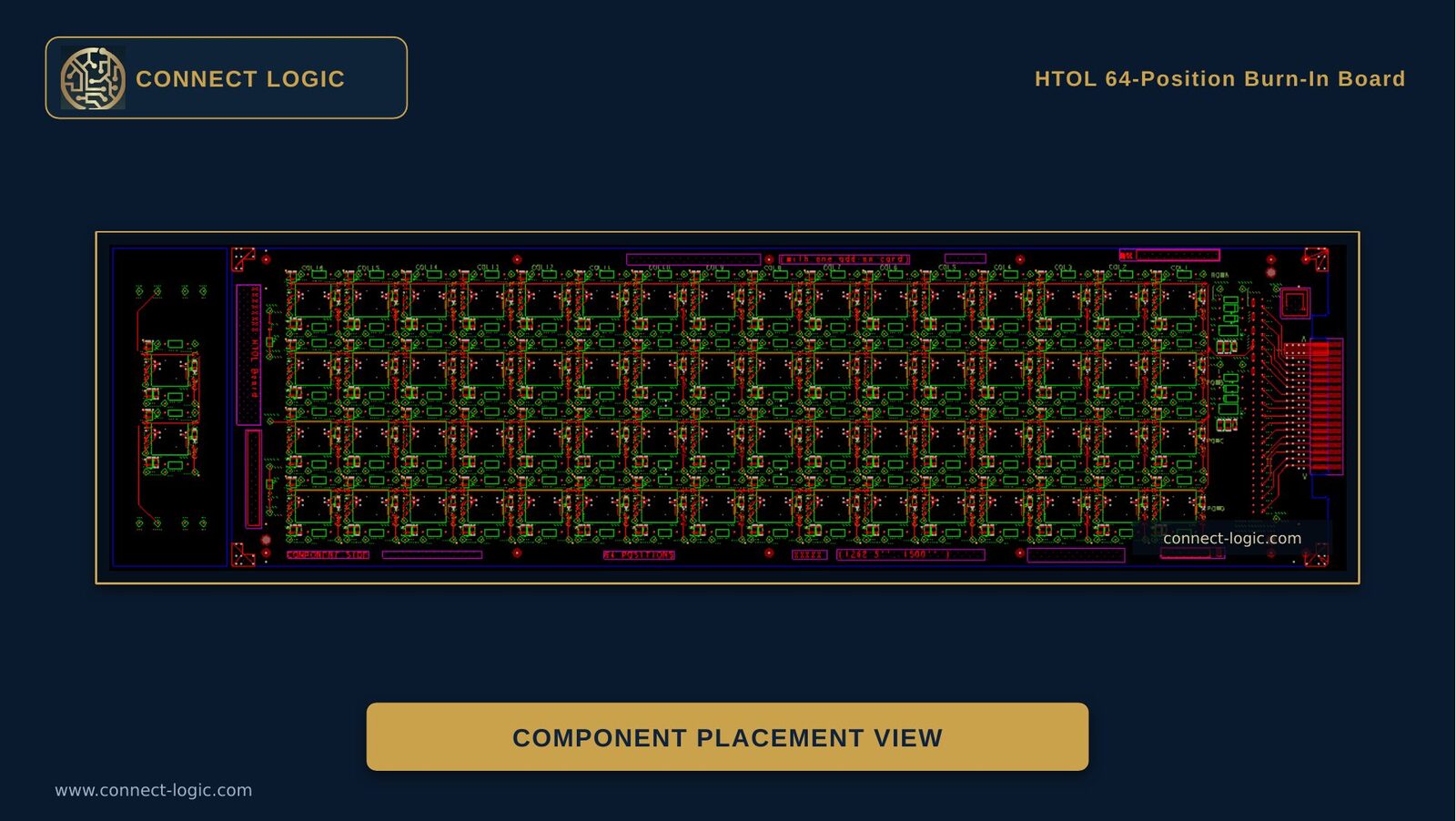
Task: Click the Connect Logic circuit-brain logo icon
Action: pyautogui.click(x=93, y=78)
